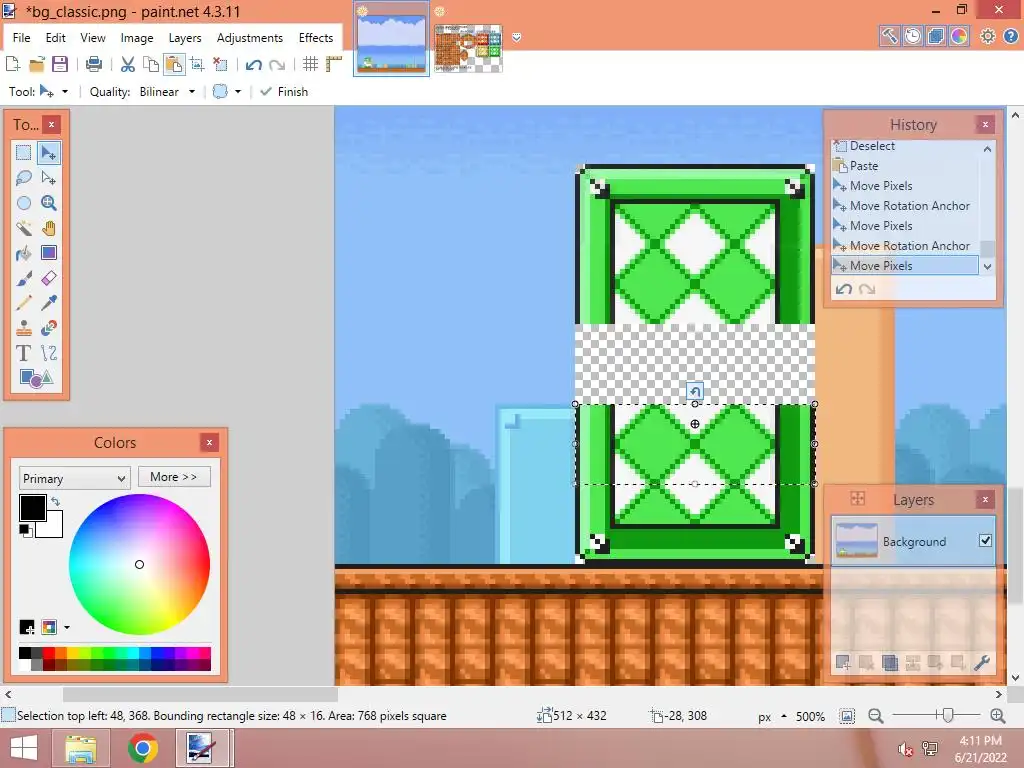Open the Effects menu
The height and width of the screenshot is (768, 1024).
pos(316,38)
